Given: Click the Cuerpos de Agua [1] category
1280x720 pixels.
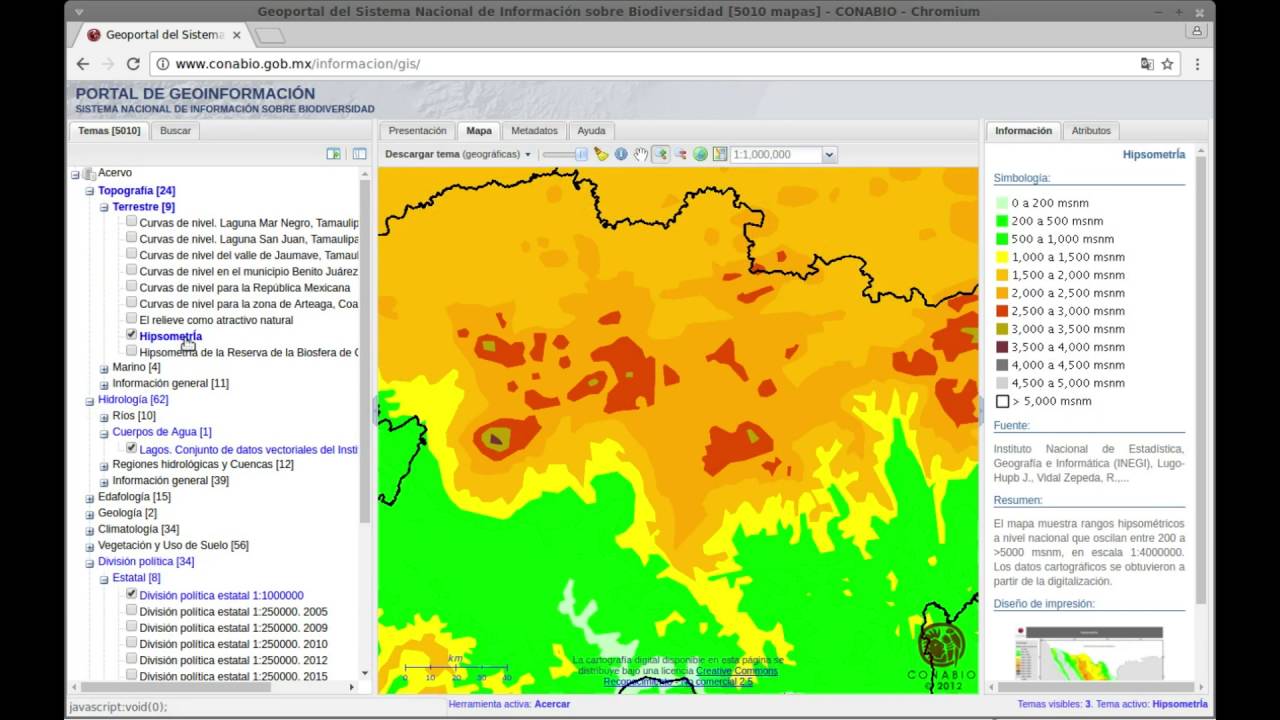Looking at the screenshot, I should point(162,432).
